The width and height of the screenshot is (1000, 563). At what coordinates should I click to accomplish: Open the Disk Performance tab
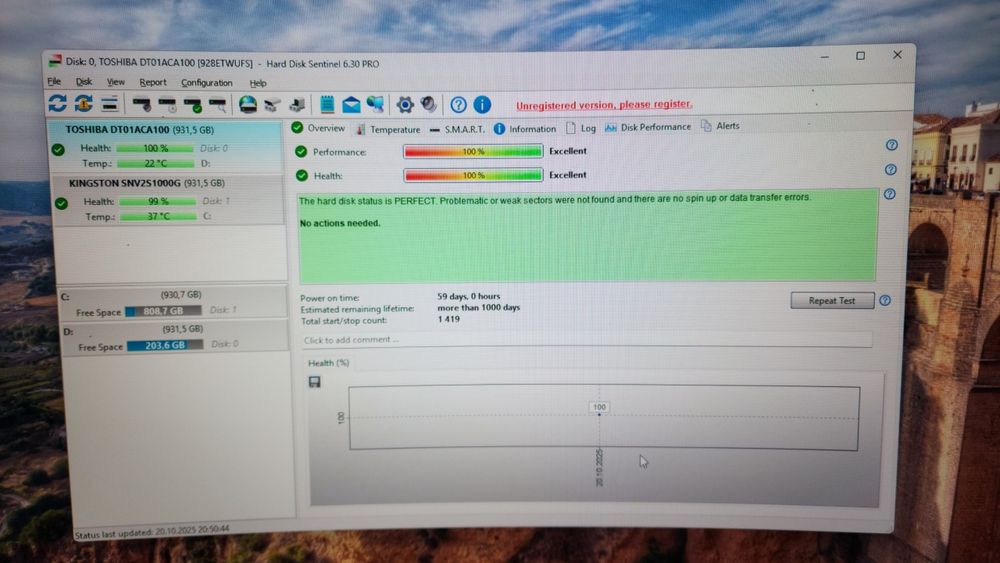(x=648, y=127)
